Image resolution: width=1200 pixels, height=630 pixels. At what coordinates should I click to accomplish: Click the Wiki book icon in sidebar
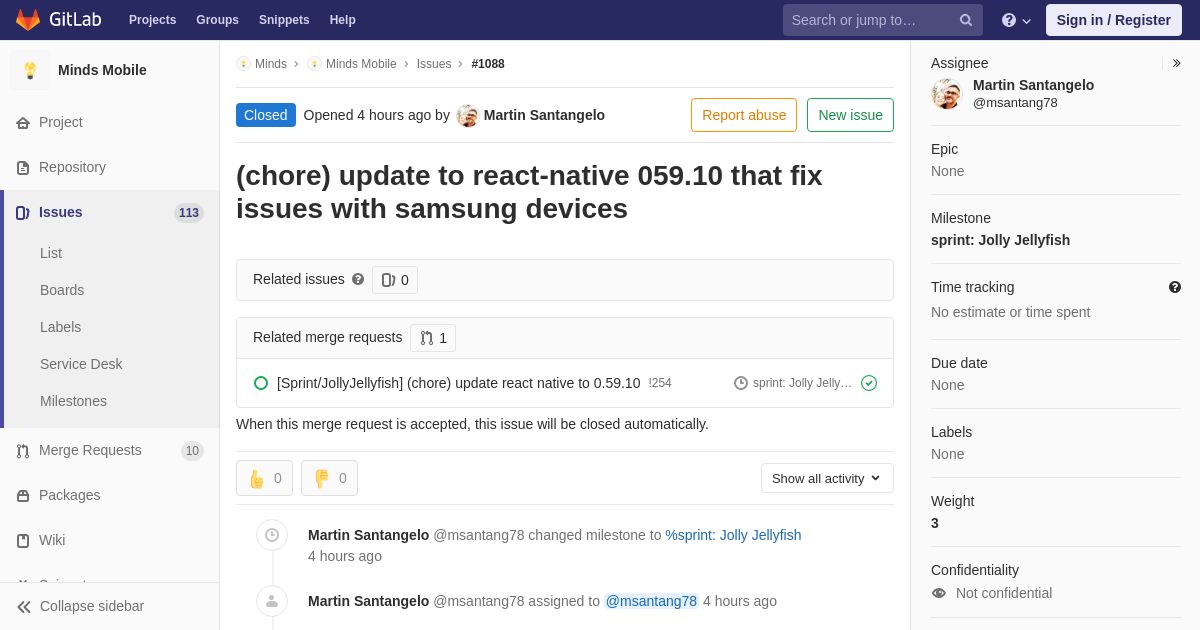pyautogui.click(x=23, y=541)
